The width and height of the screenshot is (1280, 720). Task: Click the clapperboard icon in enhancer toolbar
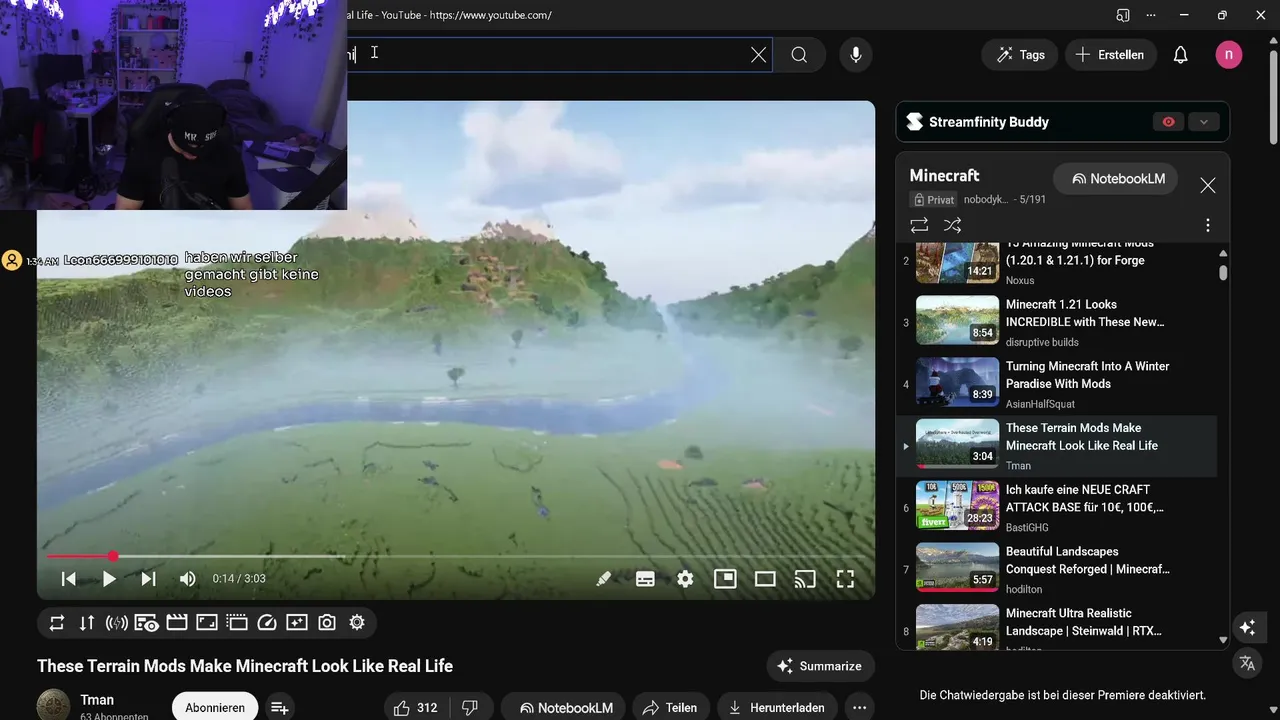[x=177, y=623]
